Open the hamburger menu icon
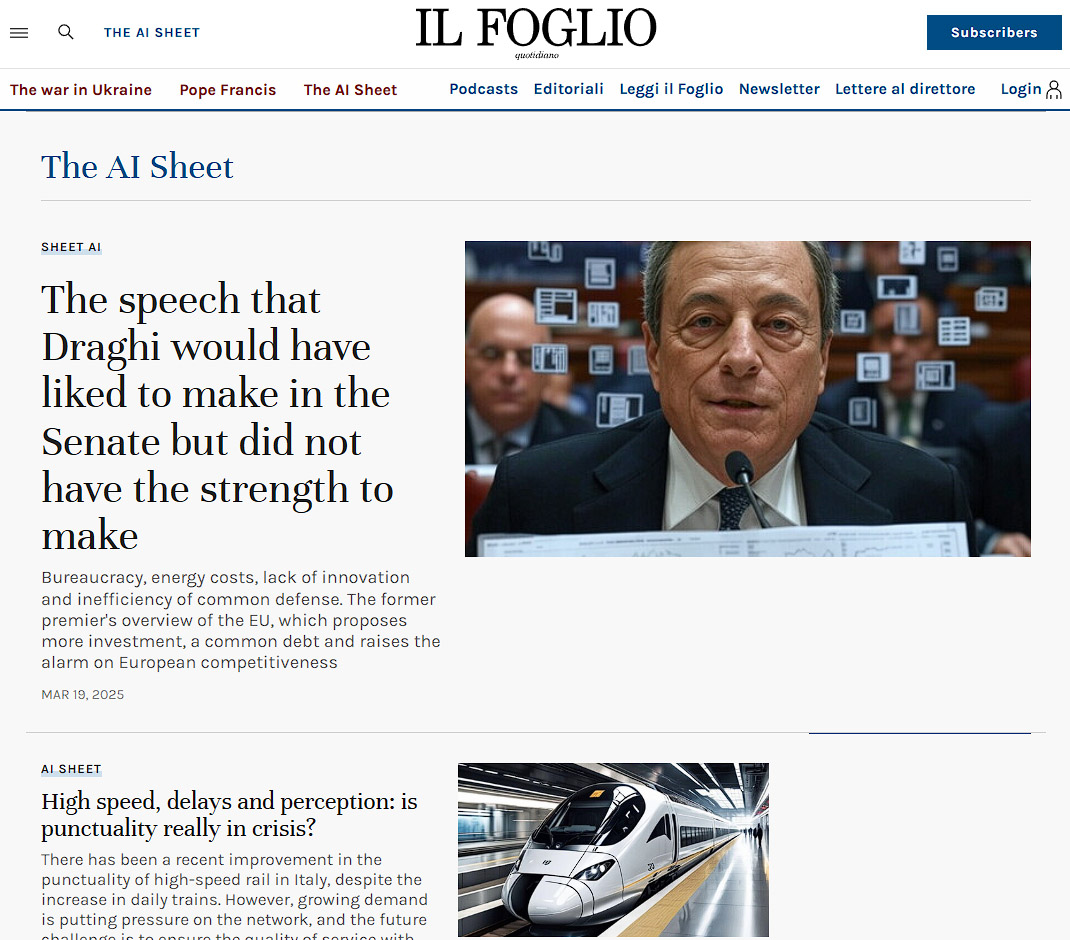 [19, 33]
